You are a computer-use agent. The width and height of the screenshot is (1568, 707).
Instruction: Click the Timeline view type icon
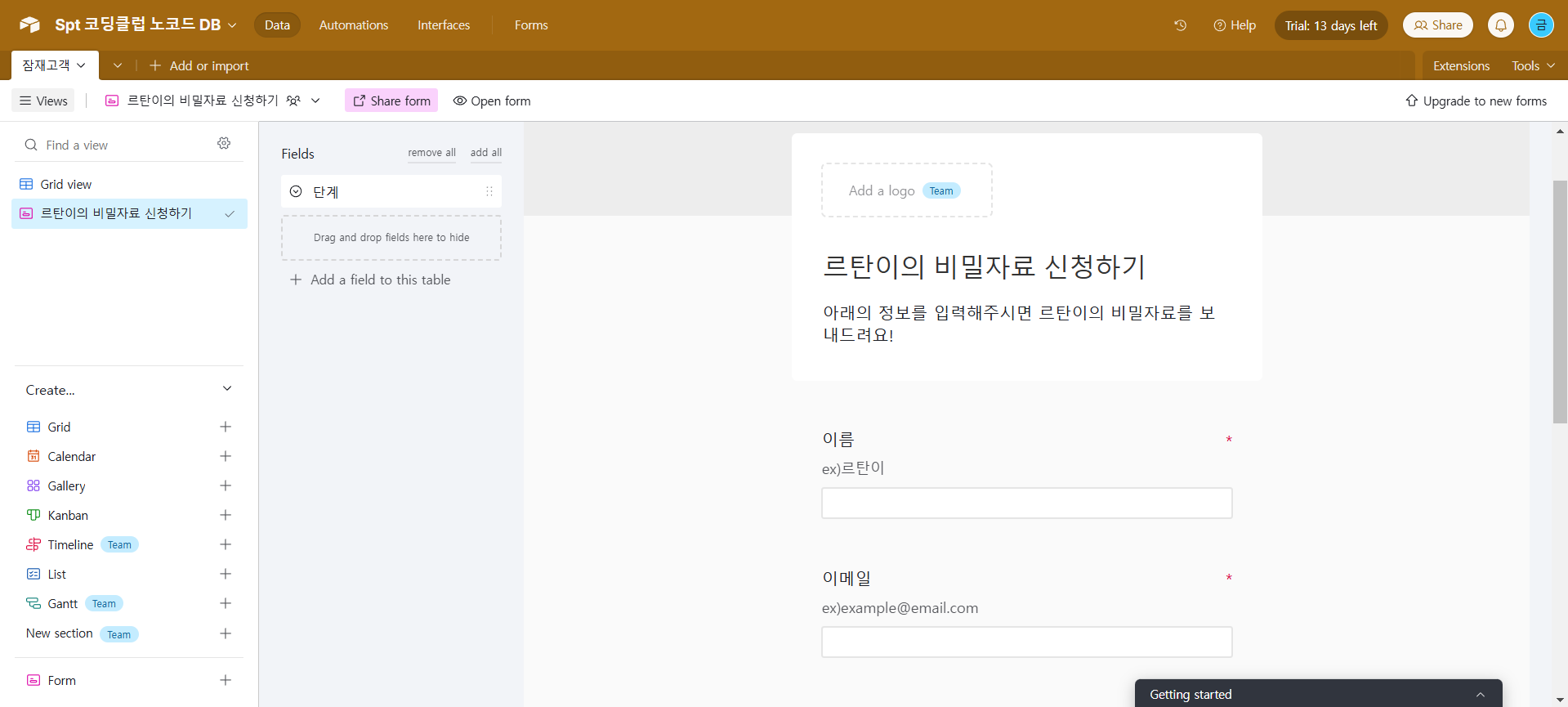click(34, 544)
